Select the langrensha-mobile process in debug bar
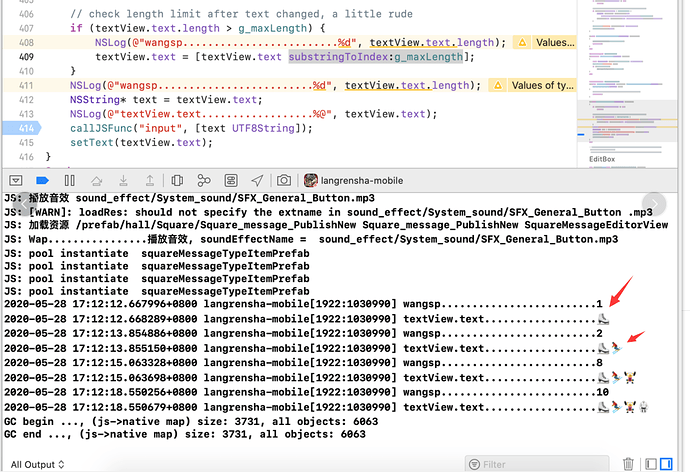The width and height of the screenshot is (690, 472). coord(353,180)
